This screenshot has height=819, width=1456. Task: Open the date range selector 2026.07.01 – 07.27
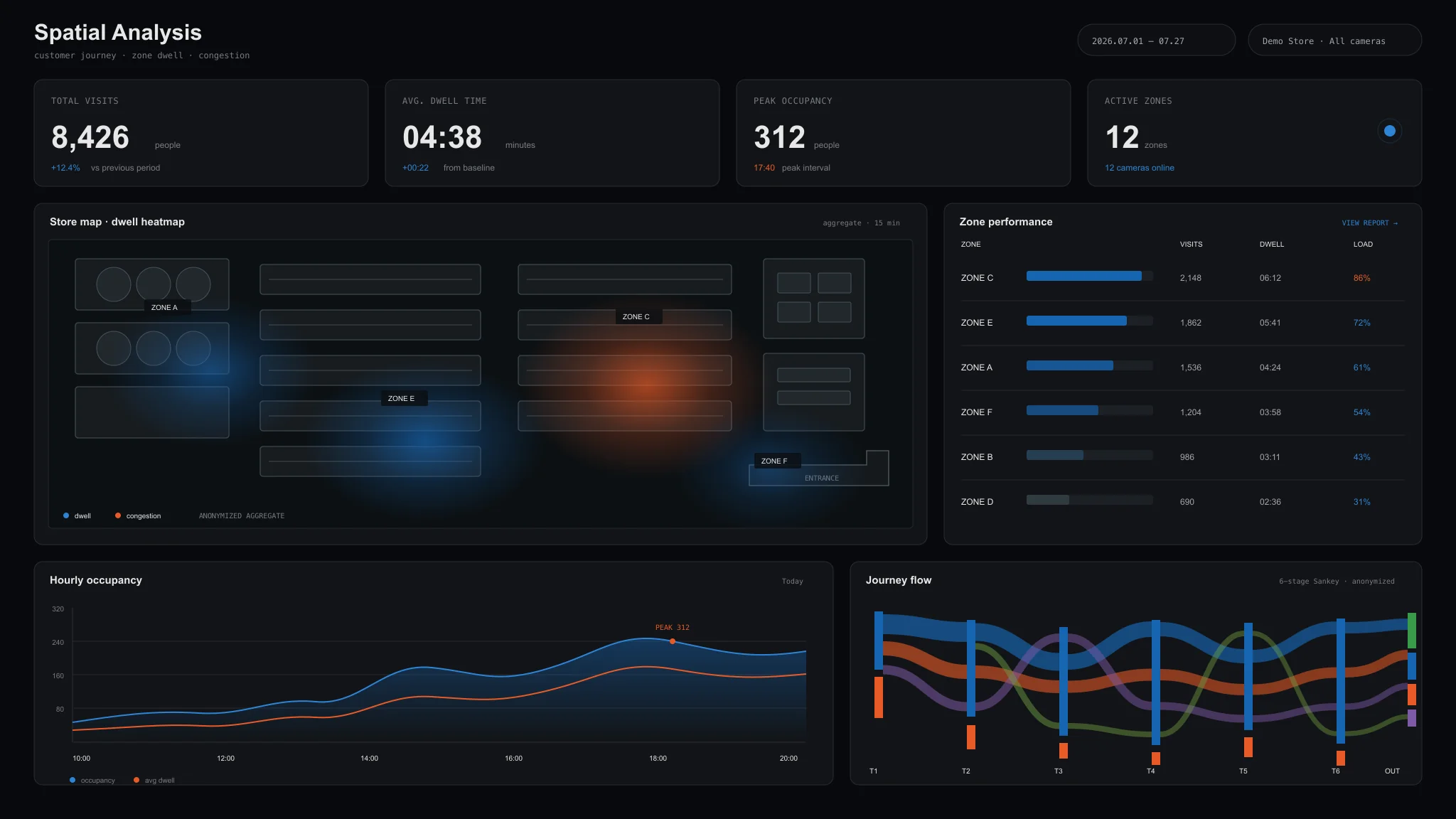1156,41
